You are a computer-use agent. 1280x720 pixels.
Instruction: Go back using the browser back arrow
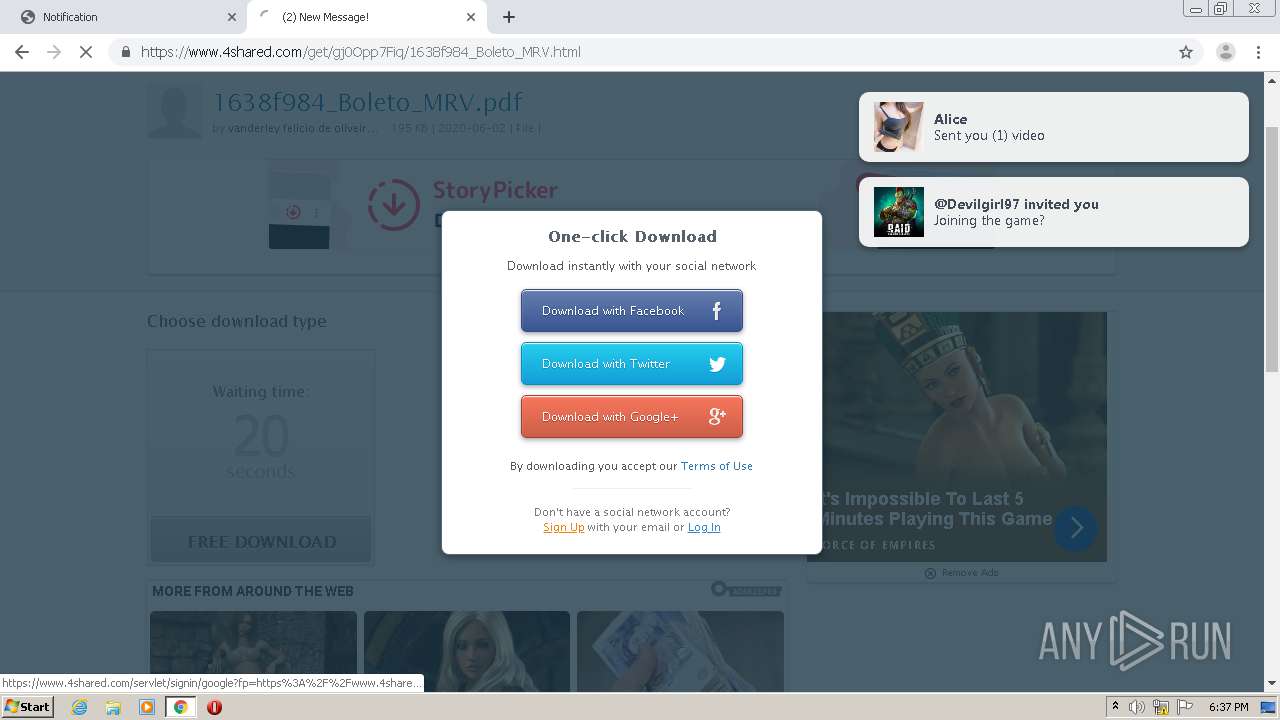pyautogui.click(x=22, y=52)
